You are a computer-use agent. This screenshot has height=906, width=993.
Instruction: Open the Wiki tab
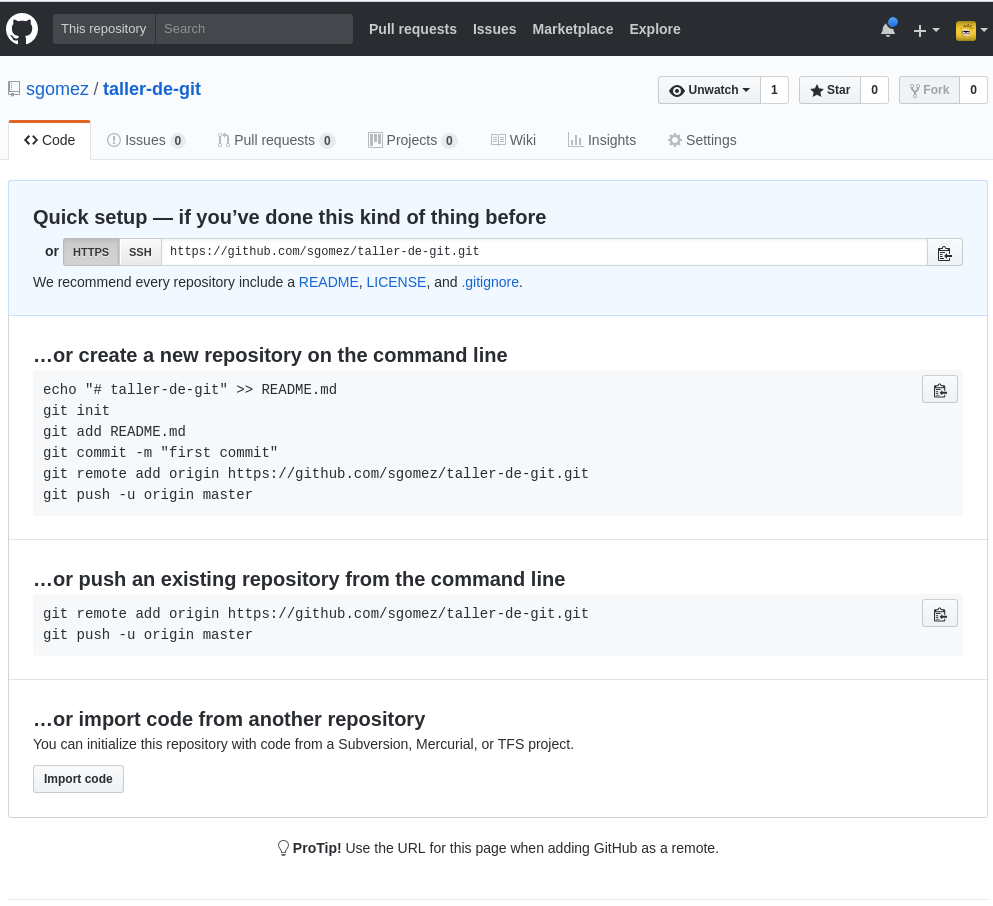click(x=513, y=140)
